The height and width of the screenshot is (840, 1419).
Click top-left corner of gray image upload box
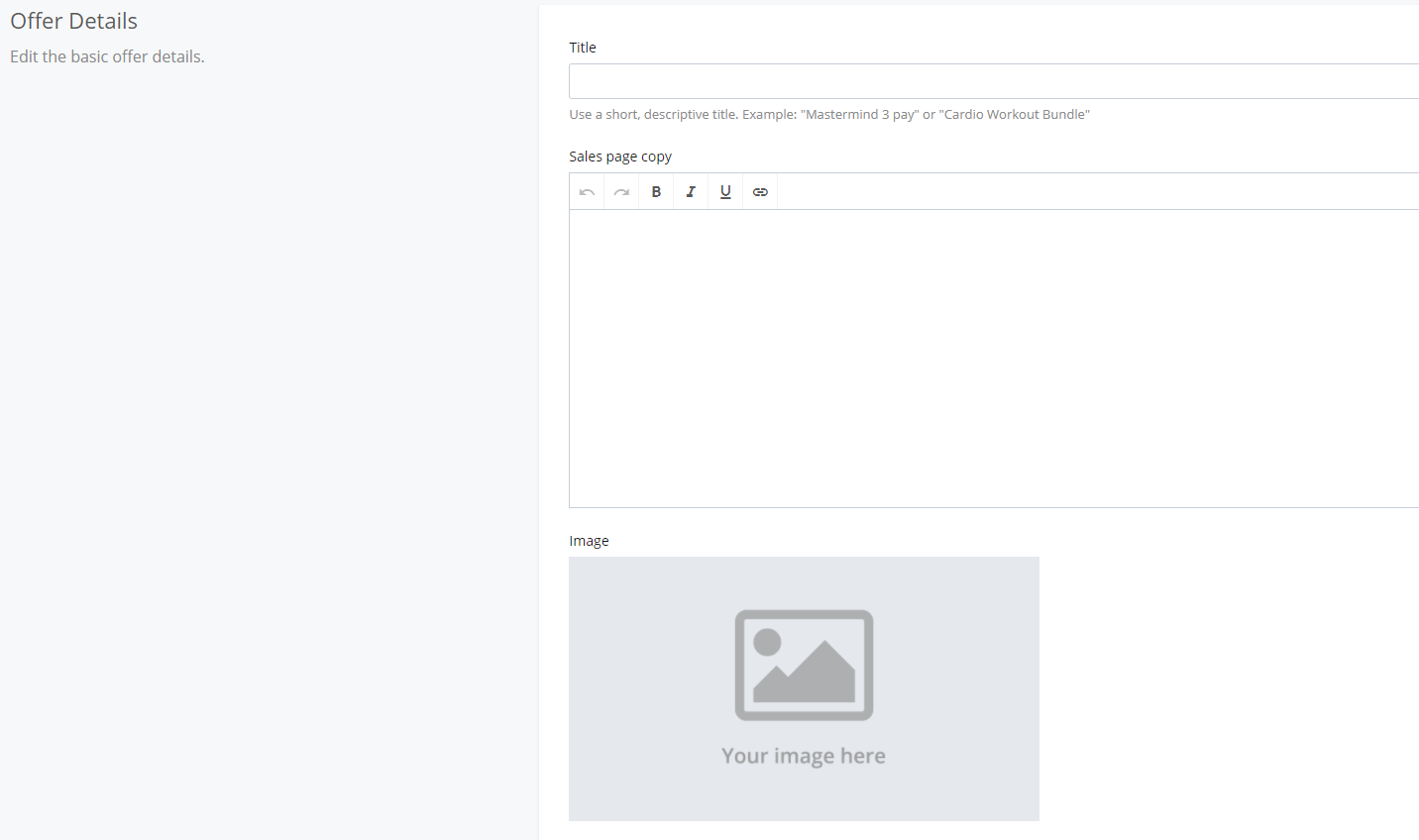click(577, 565)
